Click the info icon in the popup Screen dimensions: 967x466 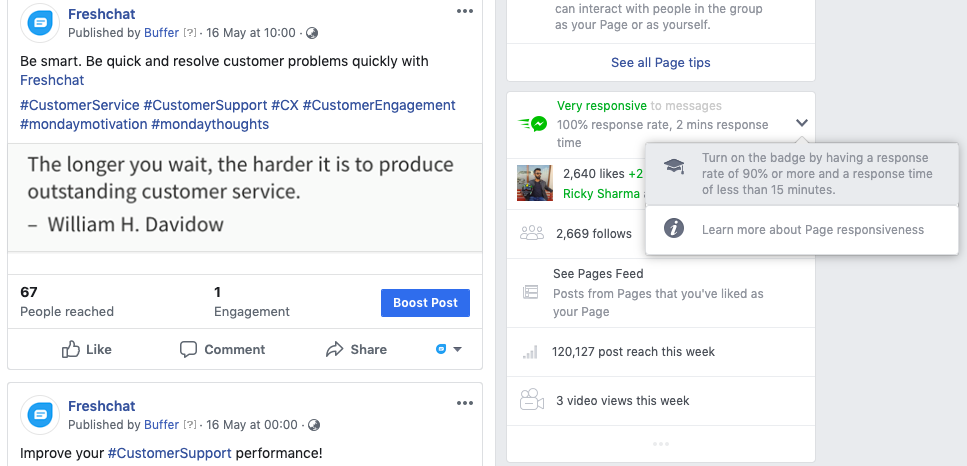tap(674, 229)
